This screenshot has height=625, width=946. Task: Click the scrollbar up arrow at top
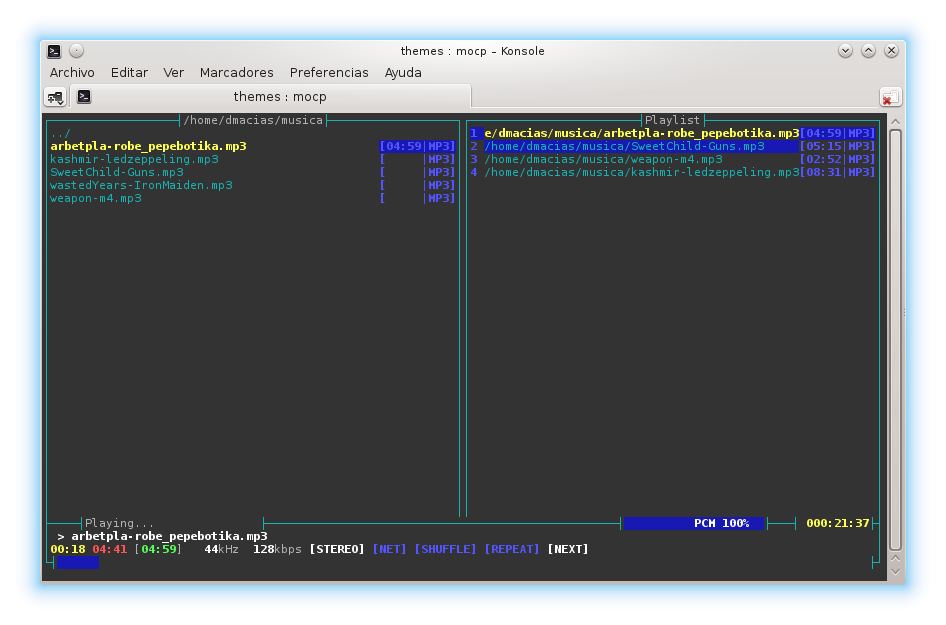click(x=895, y=121)
